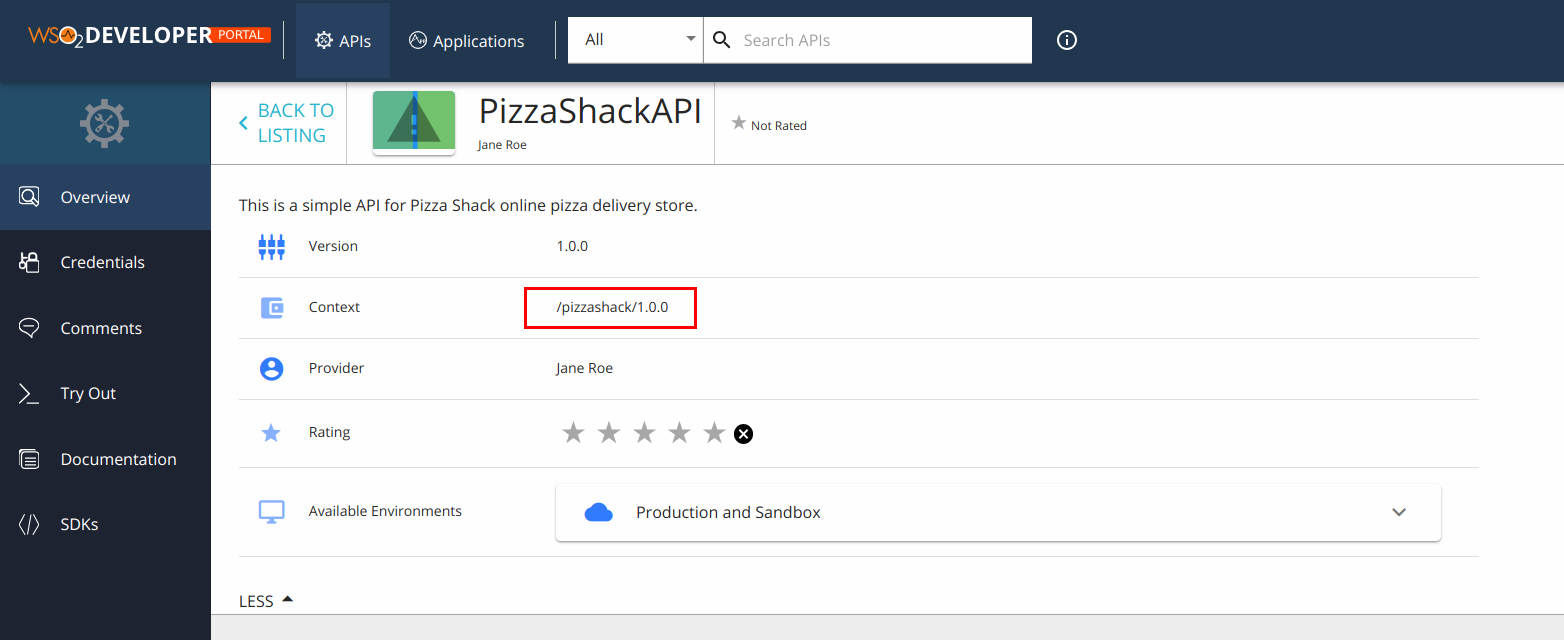The height and width of the screenshot is (640, 1564).
Task: Rate the API five stars
Action: tap(714, 433)
